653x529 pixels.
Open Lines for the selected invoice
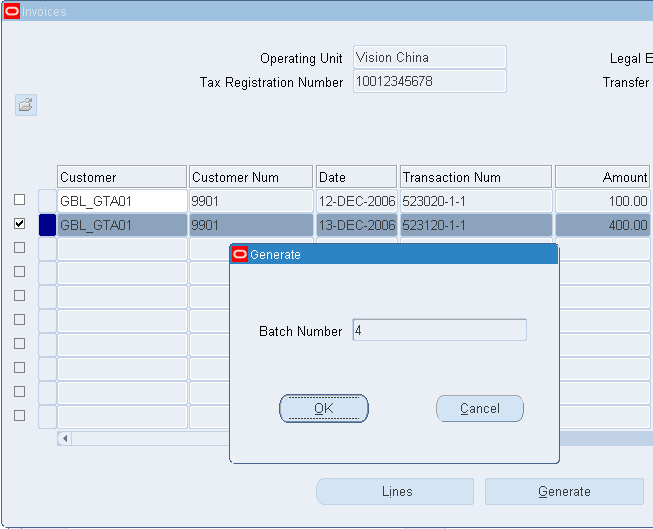(x=395, y=492)
